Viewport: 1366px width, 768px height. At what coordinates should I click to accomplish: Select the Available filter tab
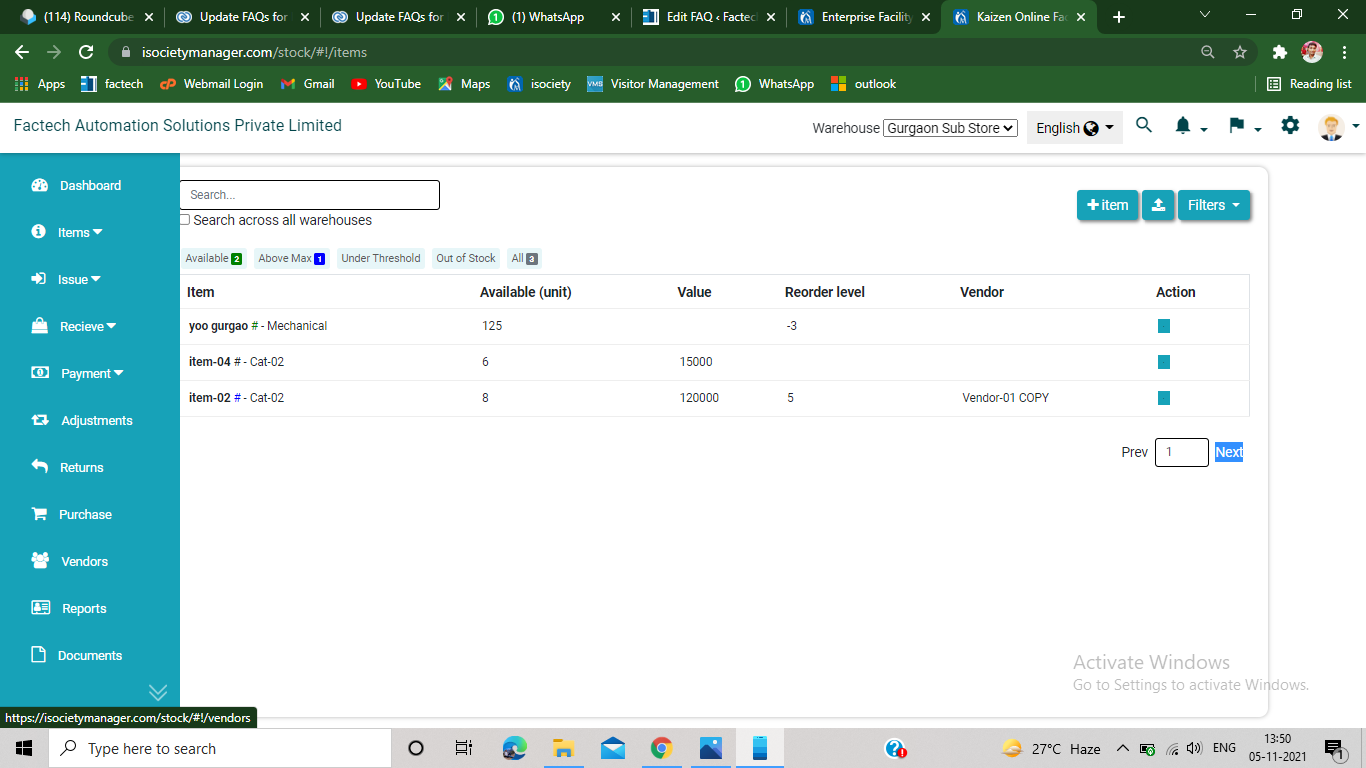pos(213,258)
